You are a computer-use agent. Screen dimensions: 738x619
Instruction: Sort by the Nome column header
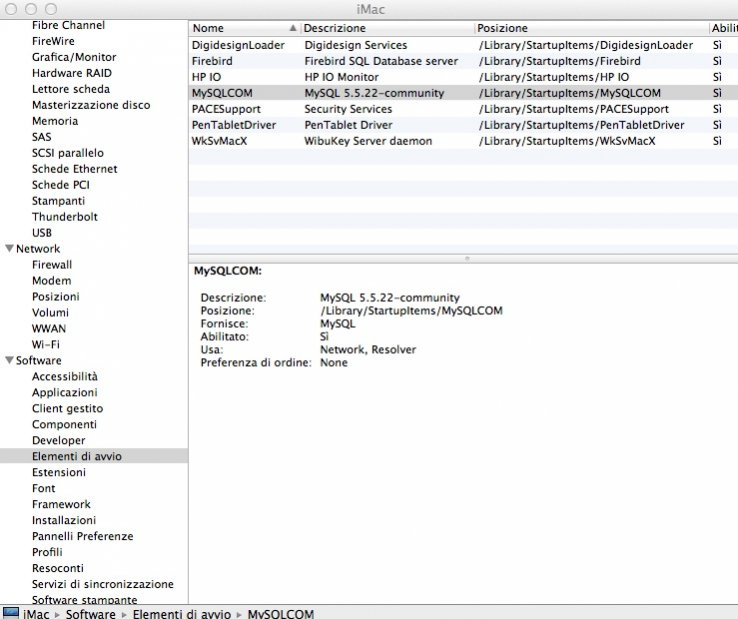tap(244, 28)
